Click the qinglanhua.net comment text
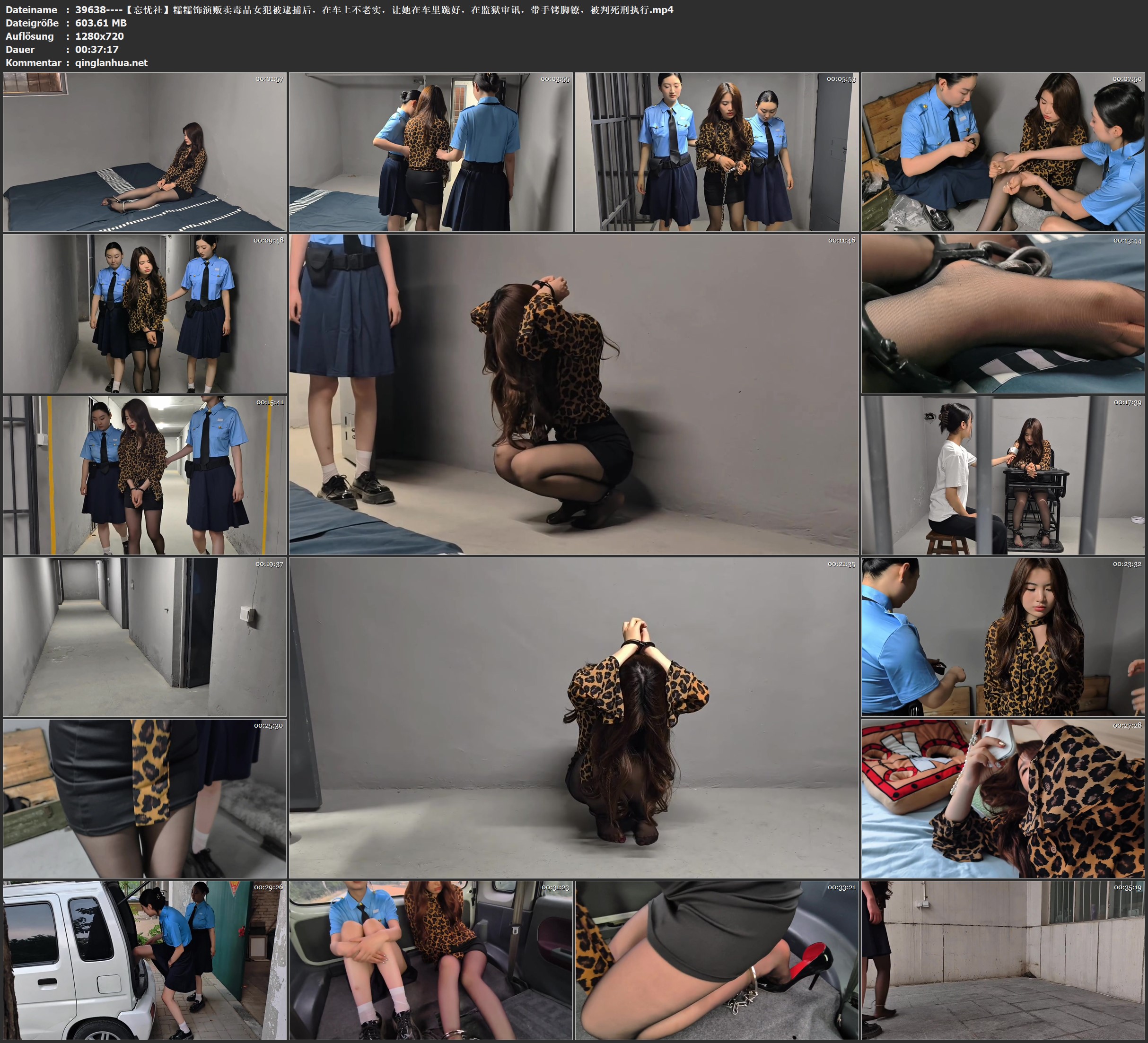This screenshot has width=1148, height=1043. [x=111, y=62]
